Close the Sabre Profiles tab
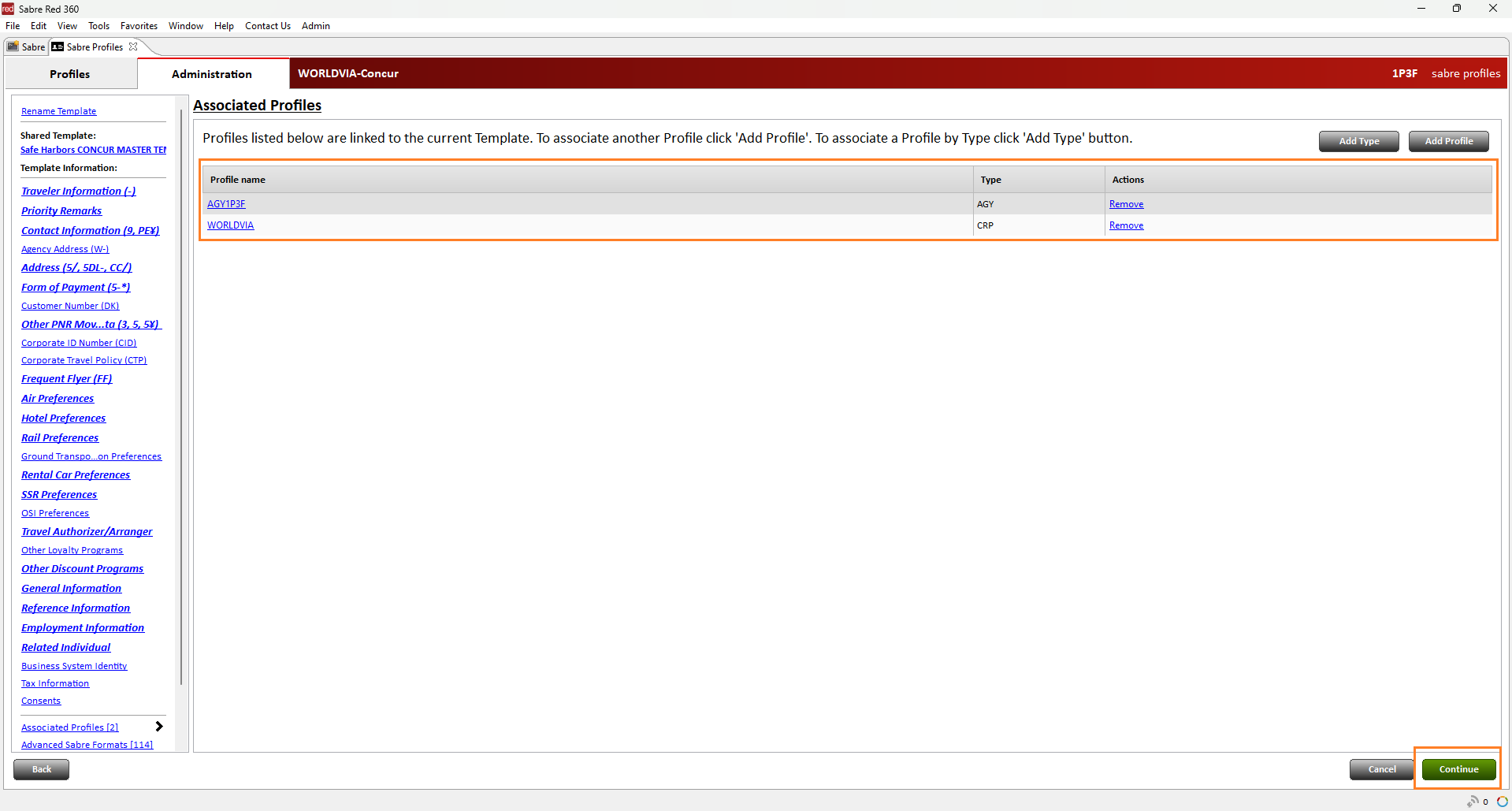The height and width of the screenshot is (811, 1512). point(133,47)
